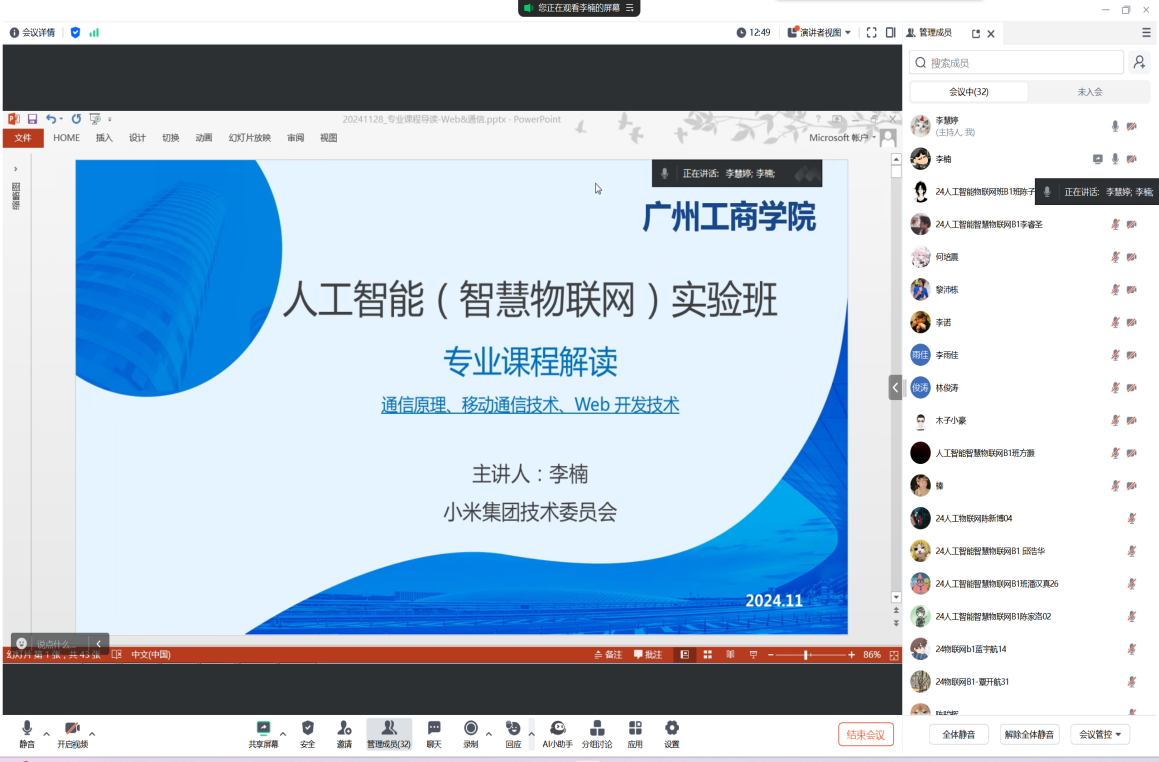Click the PowerPoint zoom slider
Image resolution: width=1159 pixels, height=762 pixels.
[x=807, y=655]
